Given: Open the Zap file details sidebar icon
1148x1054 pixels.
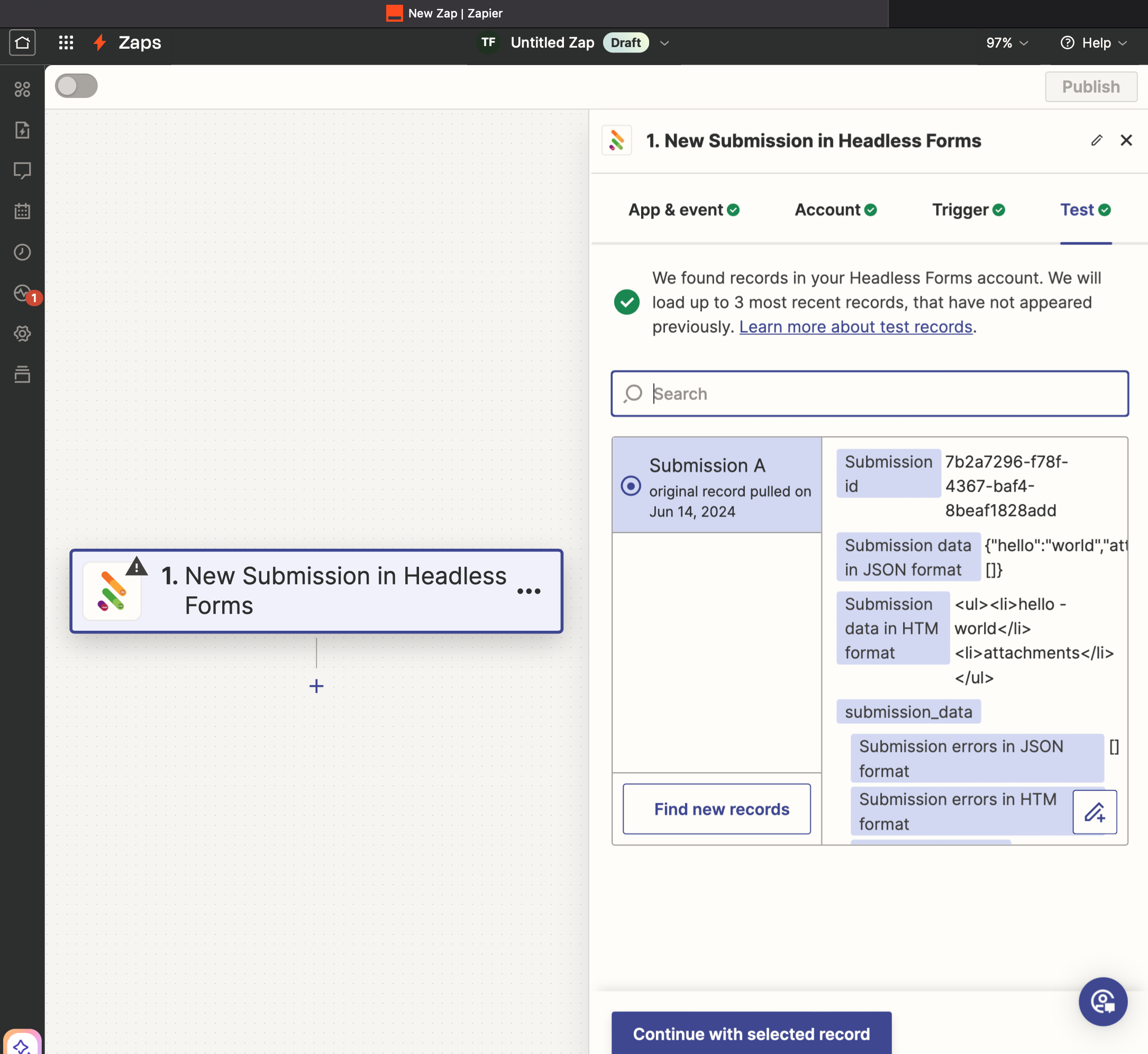Looking at the screenshot, I should tap(22, 130).
